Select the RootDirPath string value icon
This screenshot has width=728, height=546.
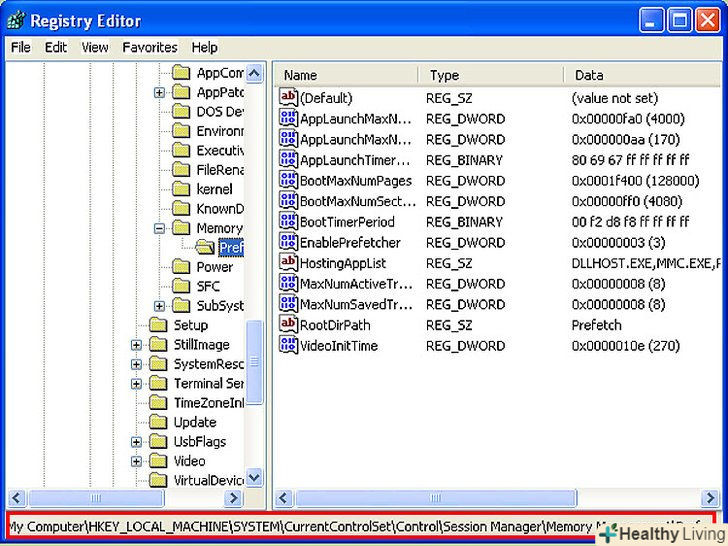pyautogui.click(x=288, y=324)
